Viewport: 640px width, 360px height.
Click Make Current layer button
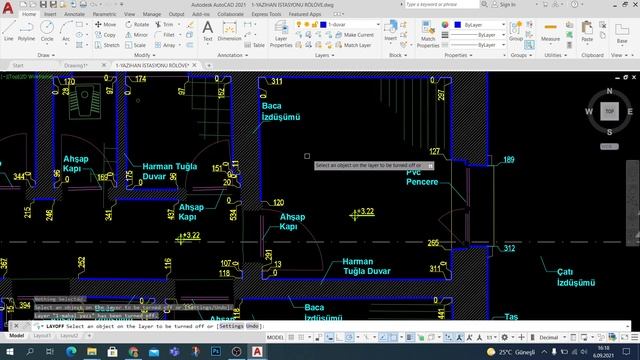click(x=355, y=35)
